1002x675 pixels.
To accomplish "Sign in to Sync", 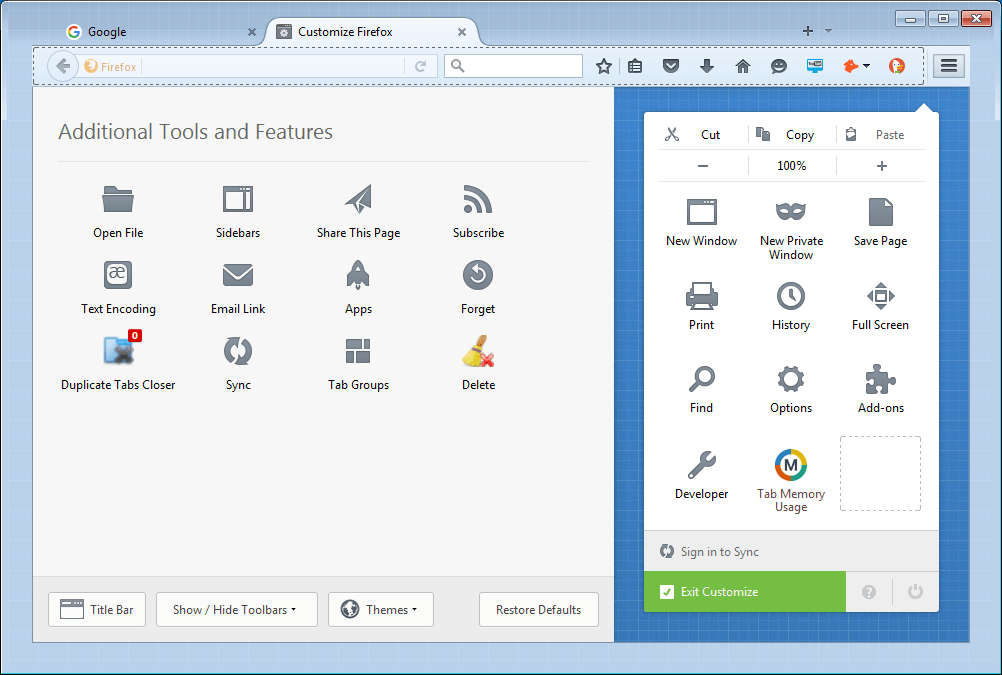I will pyautogui.click(x=719, y=551).
